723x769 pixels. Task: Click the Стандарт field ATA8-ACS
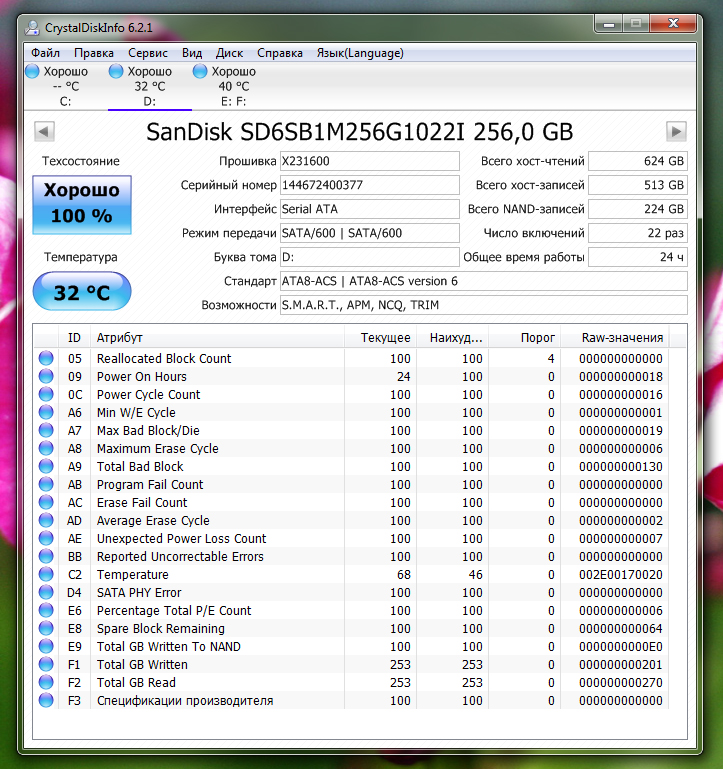484,281
